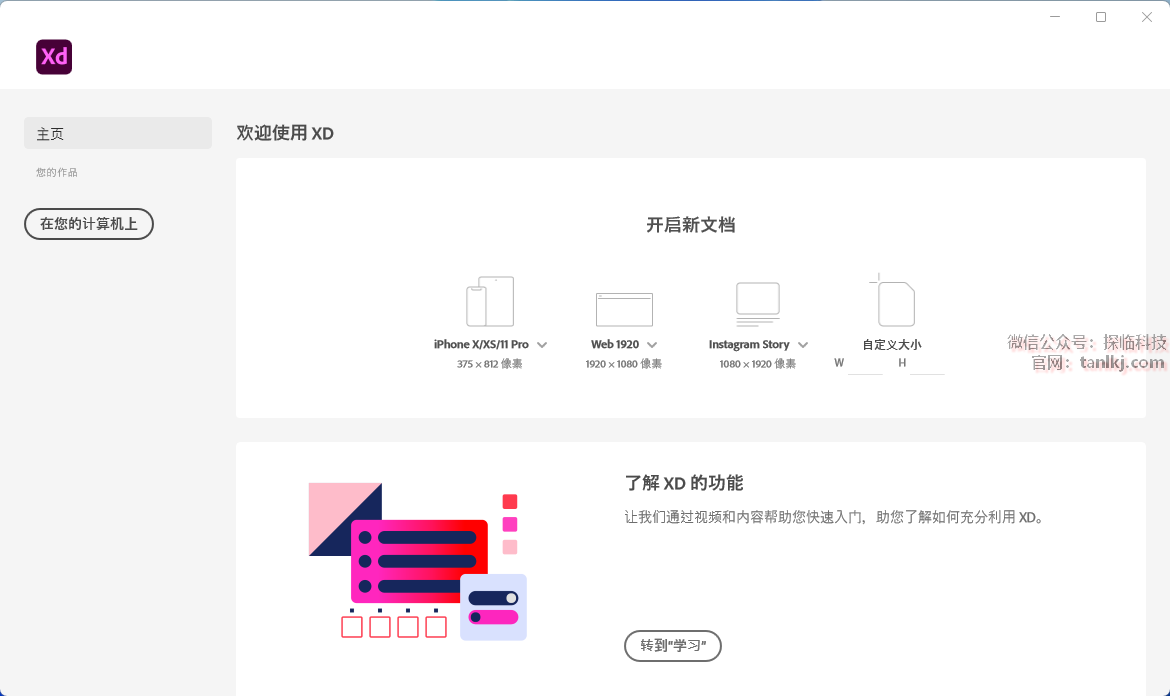Viewport: 1170px width, 696px height.
Task: Click the 在您的计算机上 button
Action: pyautogui.click(x=89, y=224)
